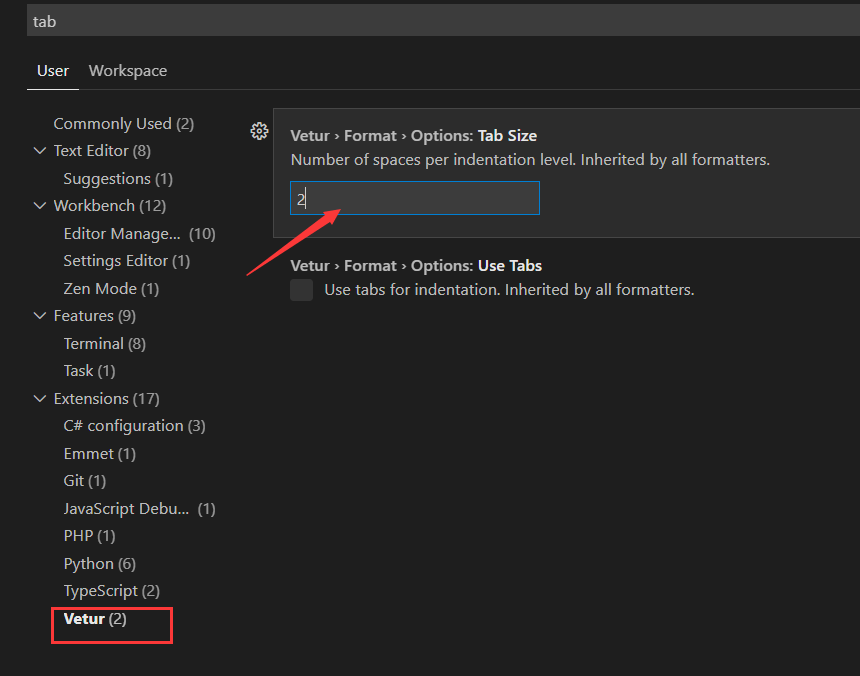Select Commonly Used settings category
This screenshot has height=676, width=860.
click(112, 123)
